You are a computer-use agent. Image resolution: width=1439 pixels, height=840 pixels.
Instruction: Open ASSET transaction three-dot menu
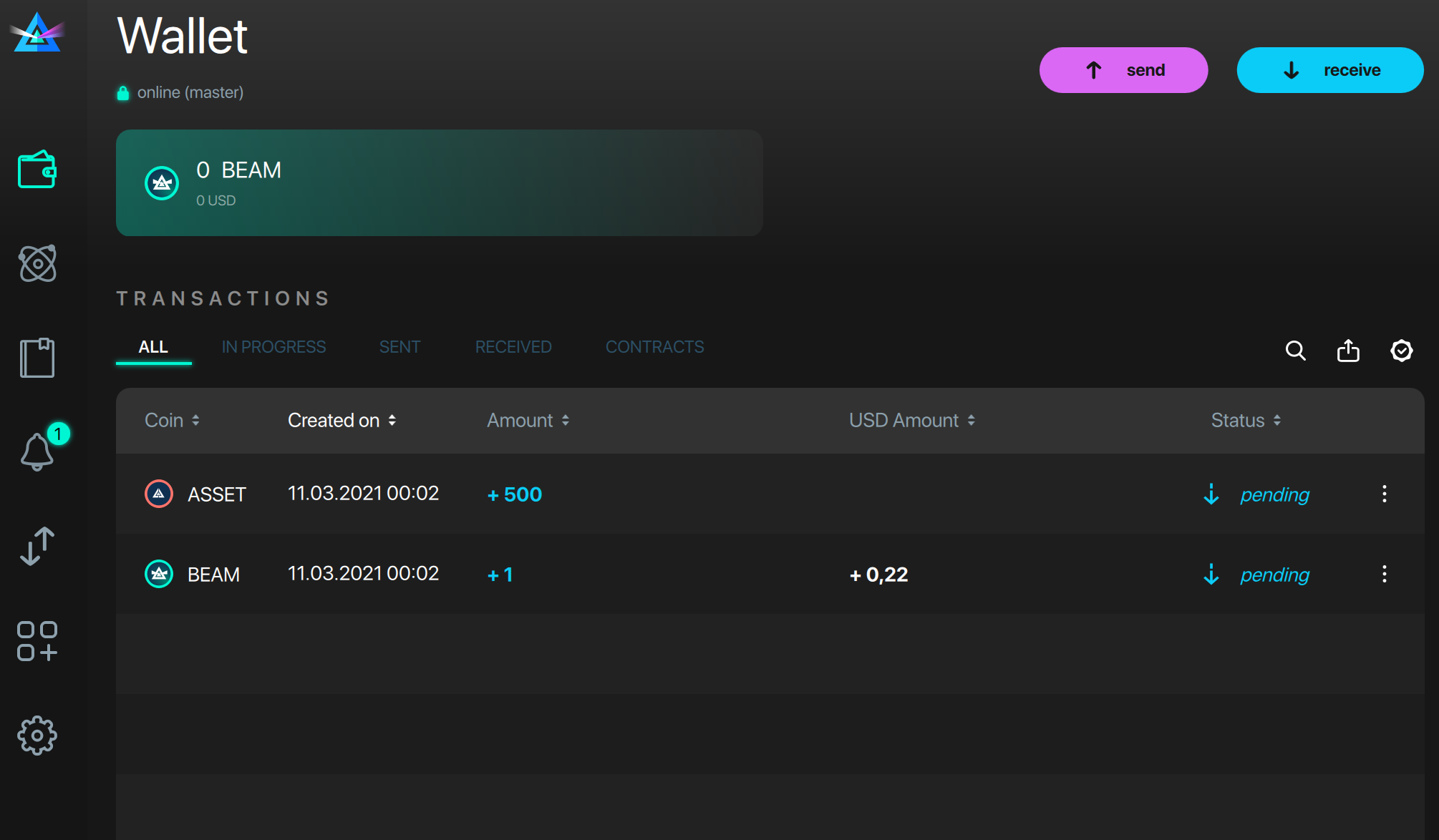pyautogui.click(x=1384, y=494)
